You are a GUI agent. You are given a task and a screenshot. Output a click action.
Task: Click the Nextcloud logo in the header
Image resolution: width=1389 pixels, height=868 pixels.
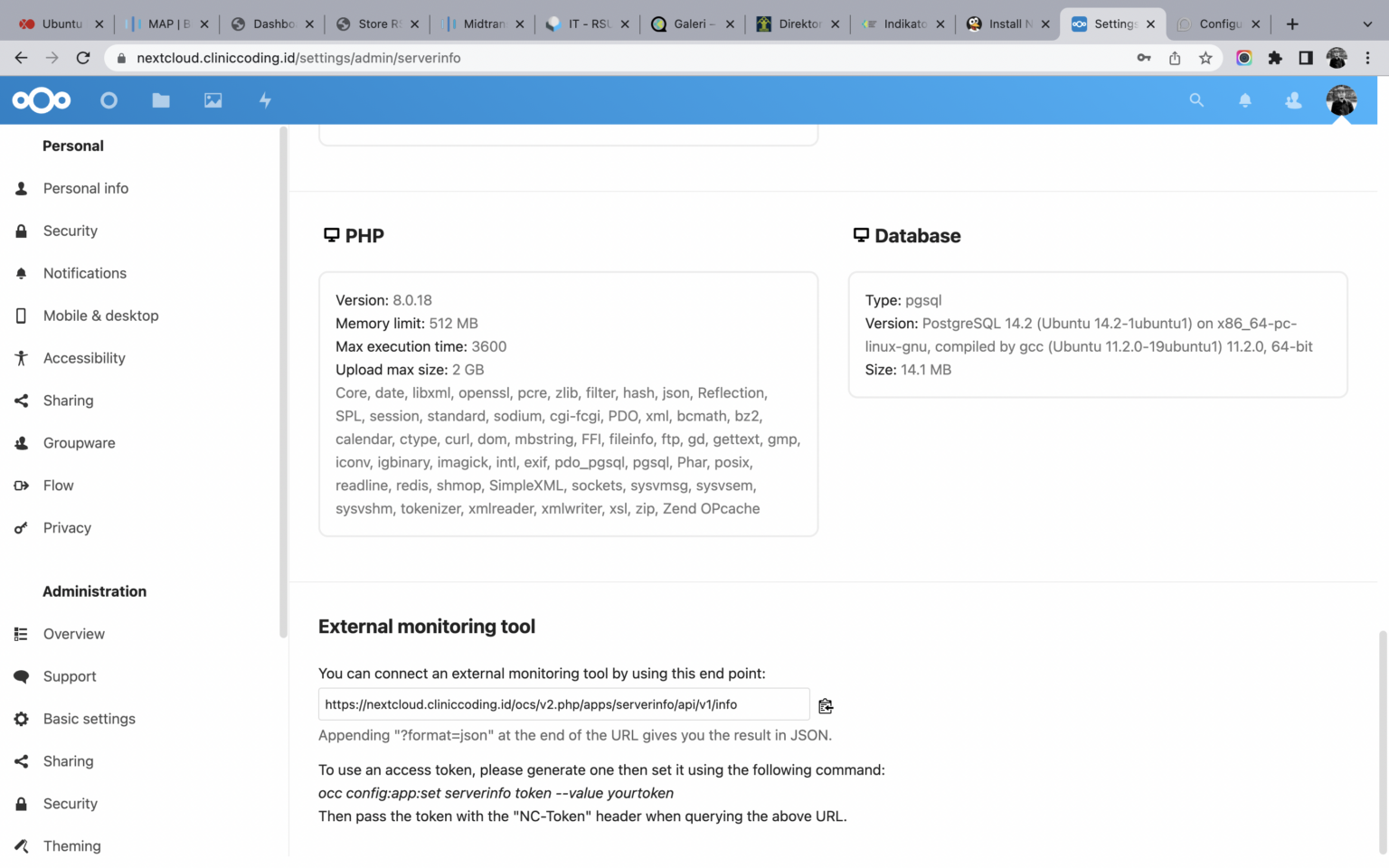(41, 99)
